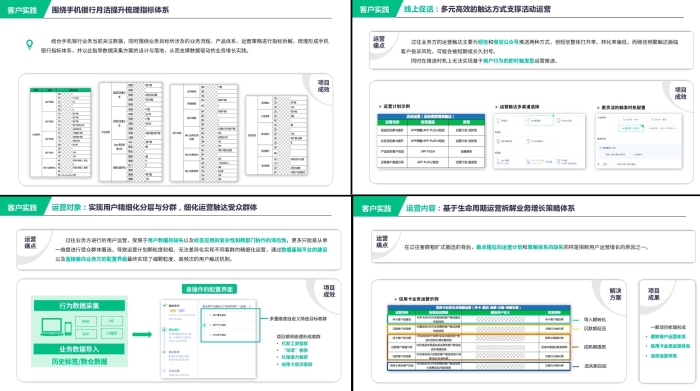Viewport: 700px width, 391px height.
Task: Open the 运营触达多渠道选择 screenshot
Action: (x=539, y=141)
